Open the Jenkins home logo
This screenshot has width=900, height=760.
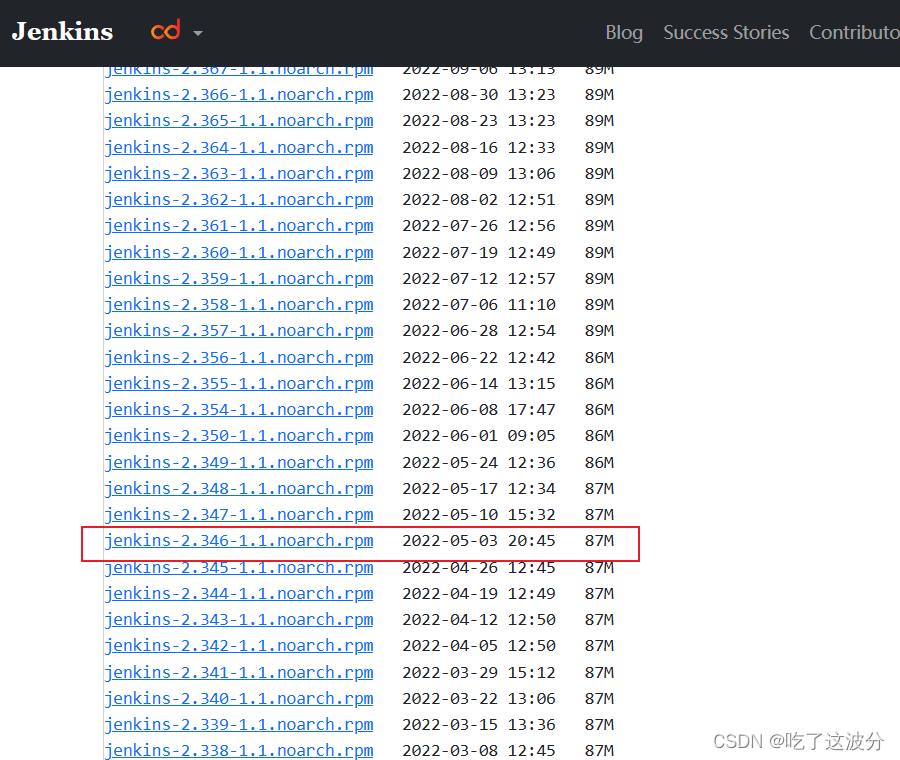[x=63, y=32]
